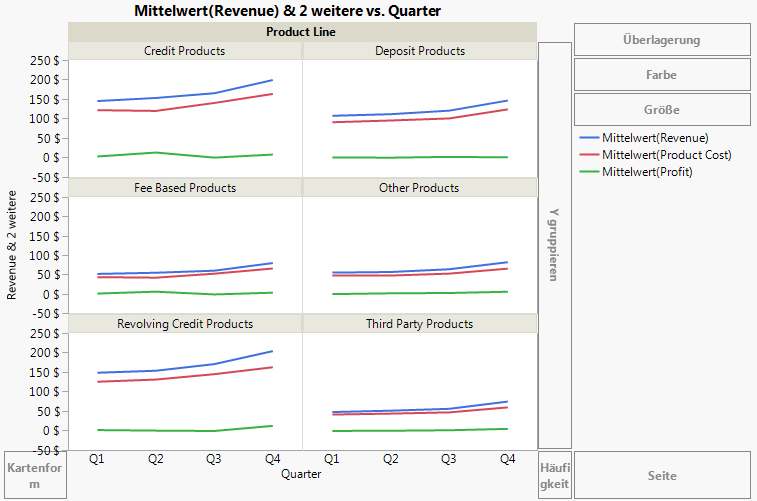Screen dimensions: 757x501
Task: Click the Y gruppieren zone
Action: tap(555, 245)
